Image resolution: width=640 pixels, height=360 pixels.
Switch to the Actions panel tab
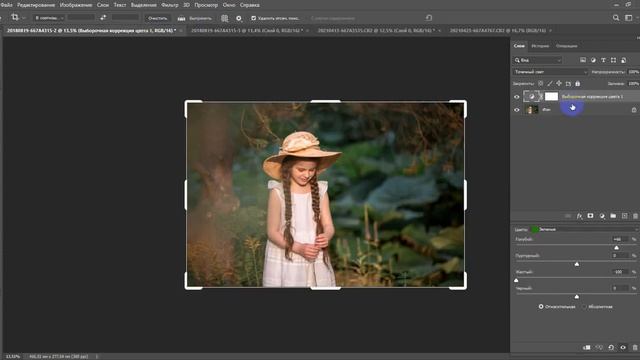tap(566, 46)
